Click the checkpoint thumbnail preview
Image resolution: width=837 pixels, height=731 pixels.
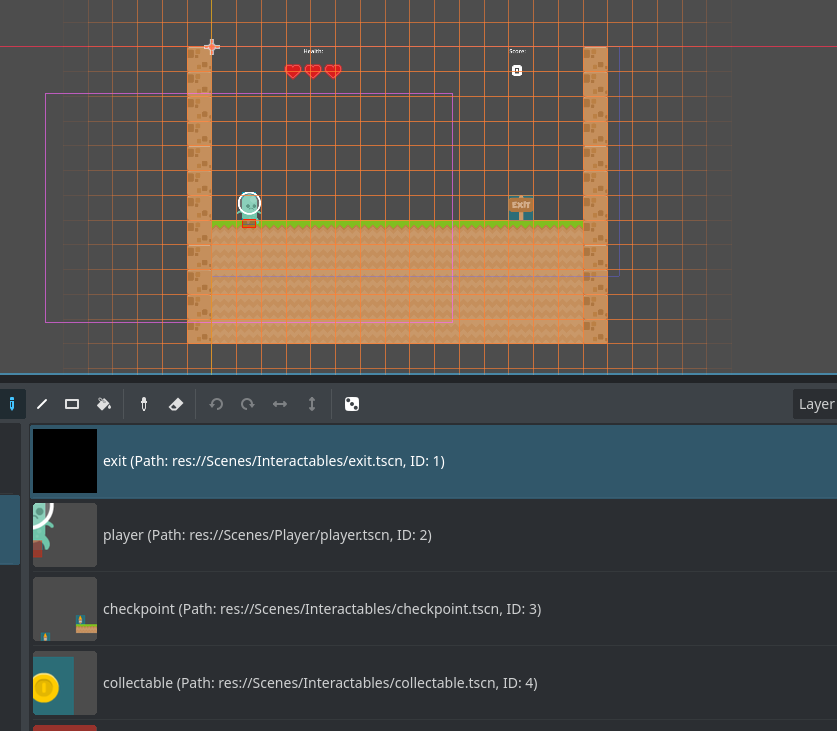65,609
